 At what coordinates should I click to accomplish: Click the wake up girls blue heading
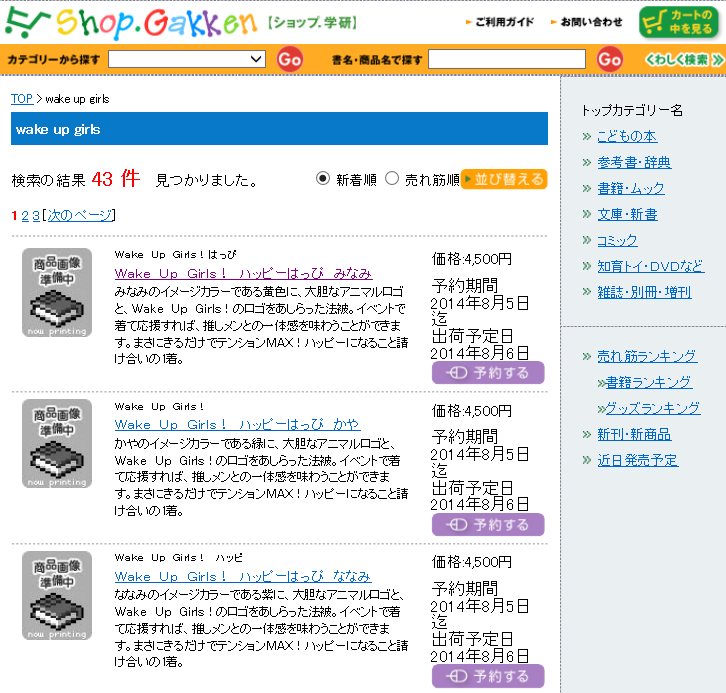click(279, 129)
